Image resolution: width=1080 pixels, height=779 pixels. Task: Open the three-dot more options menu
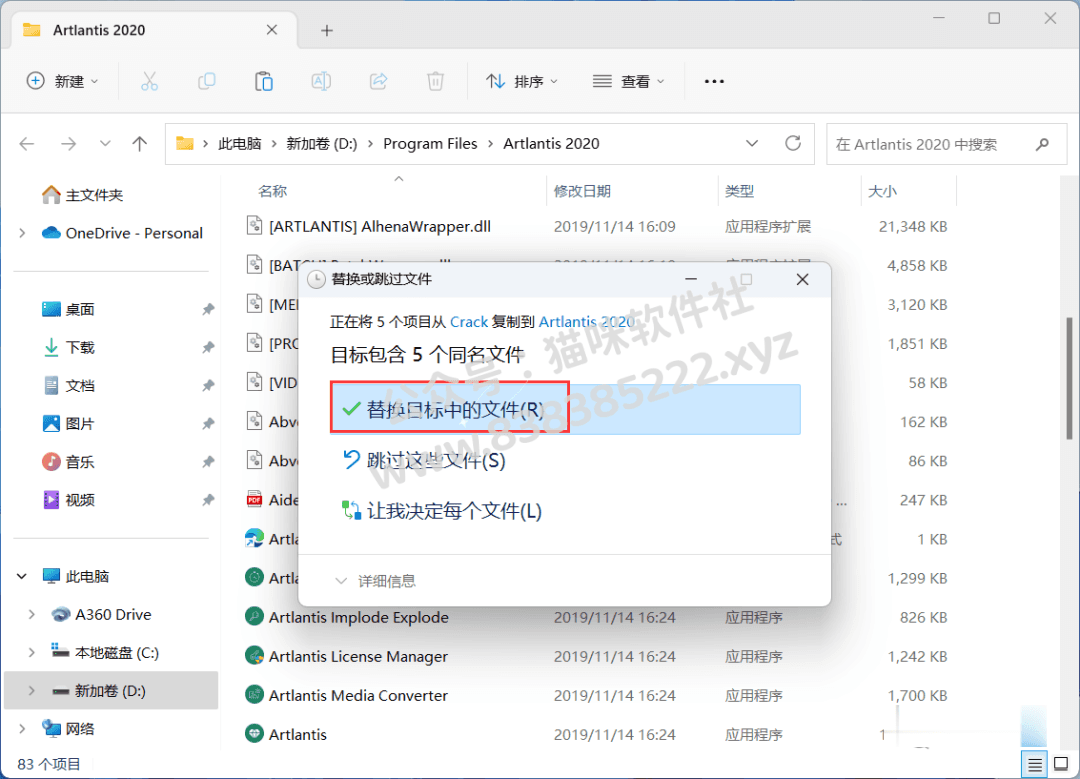(714, 81)
